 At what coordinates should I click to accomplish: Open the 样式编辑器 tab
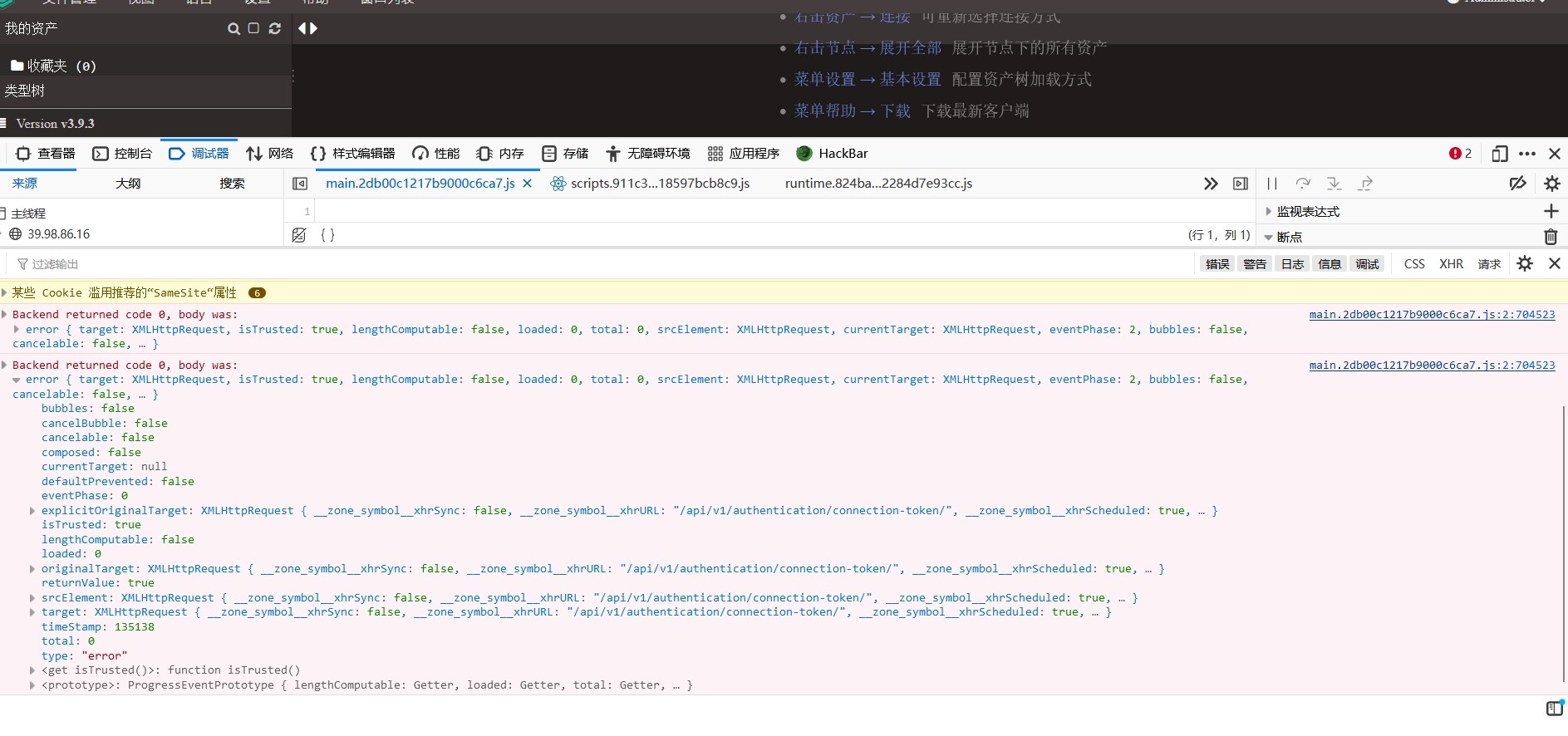(352, 154)
